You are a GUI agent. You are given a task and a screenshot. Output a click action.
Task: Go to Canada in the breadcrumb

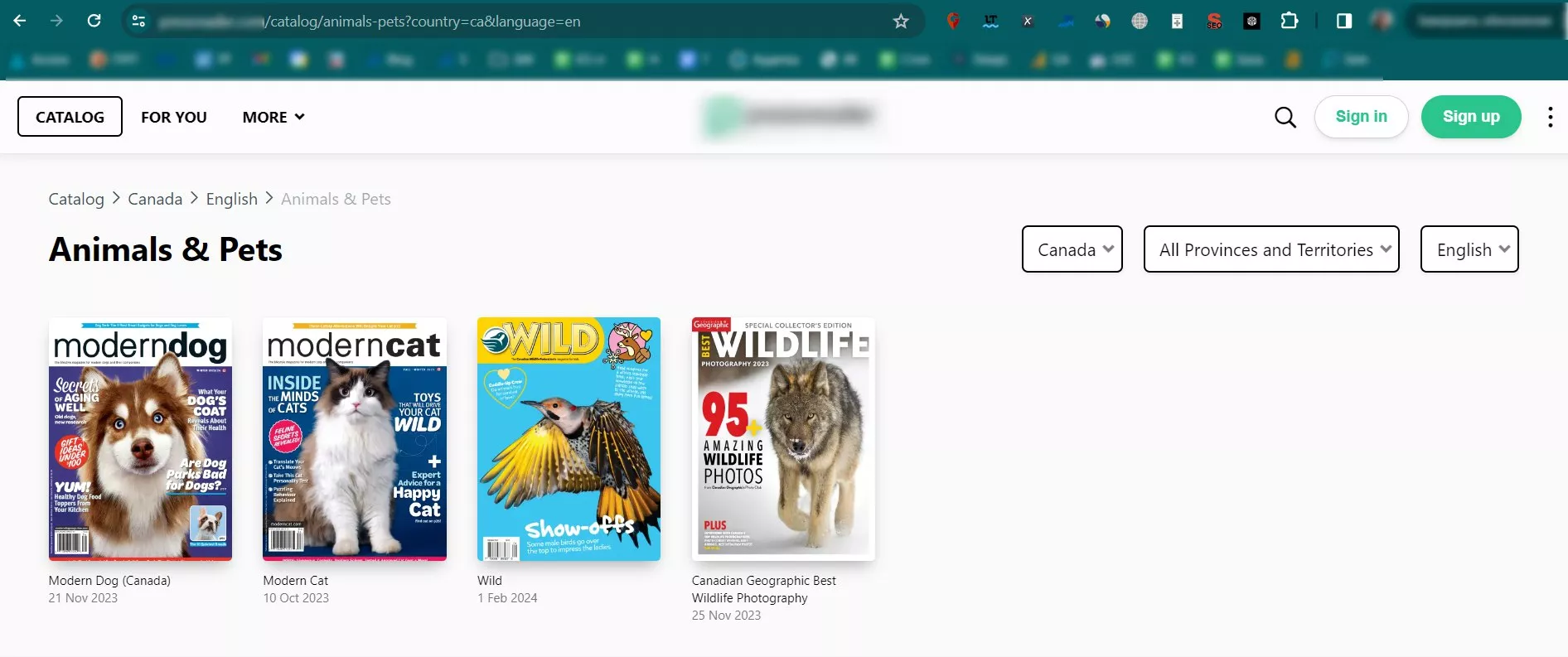pyautogui.click(x=155, y=199)
